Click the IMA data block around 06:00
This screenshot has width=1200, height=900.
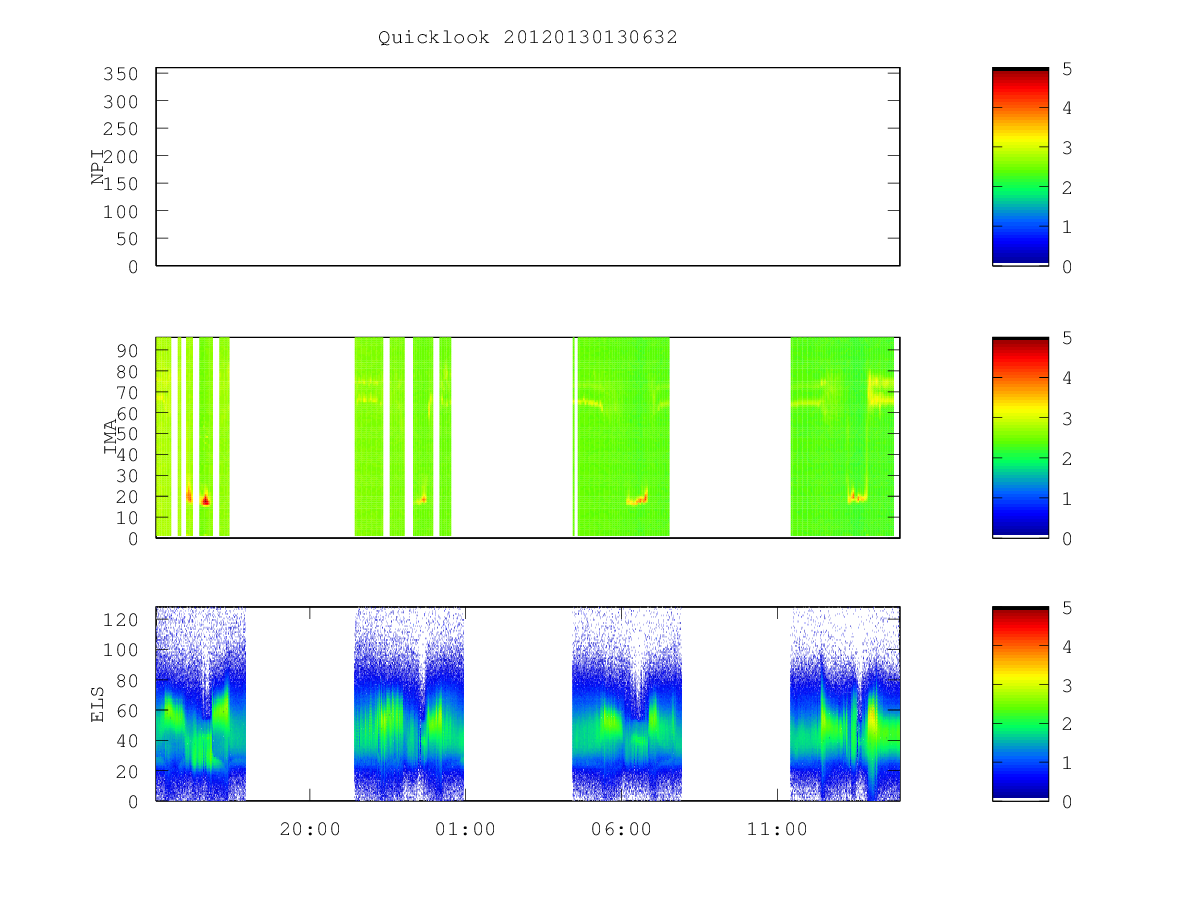(623, 437)
